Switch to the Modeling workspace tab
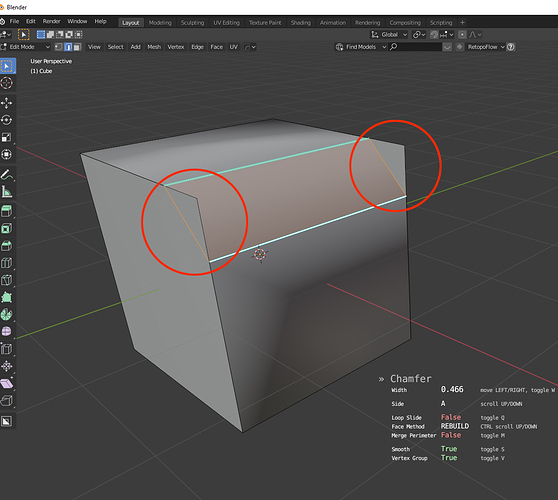Viewport: 558px width, 500px height. tap(160, 22)
